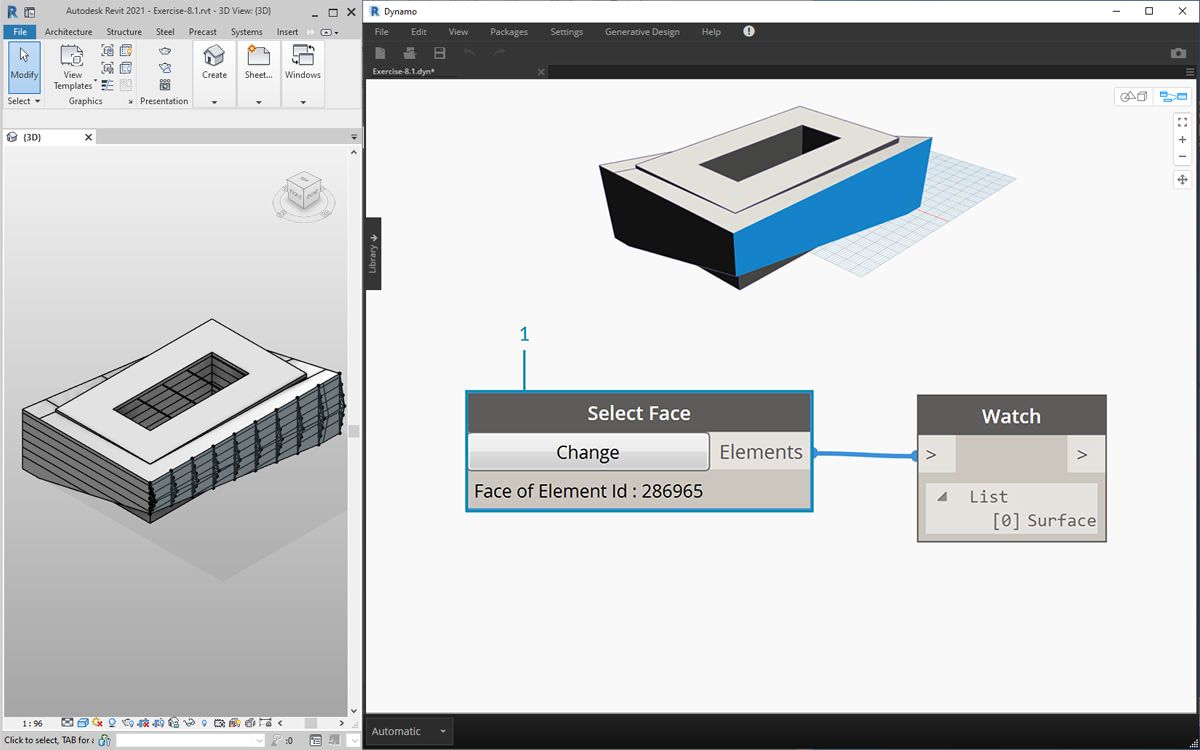Select the Modify tool in Revit
The width and height of the screenshot is (1200, 750).
(24, 66)
